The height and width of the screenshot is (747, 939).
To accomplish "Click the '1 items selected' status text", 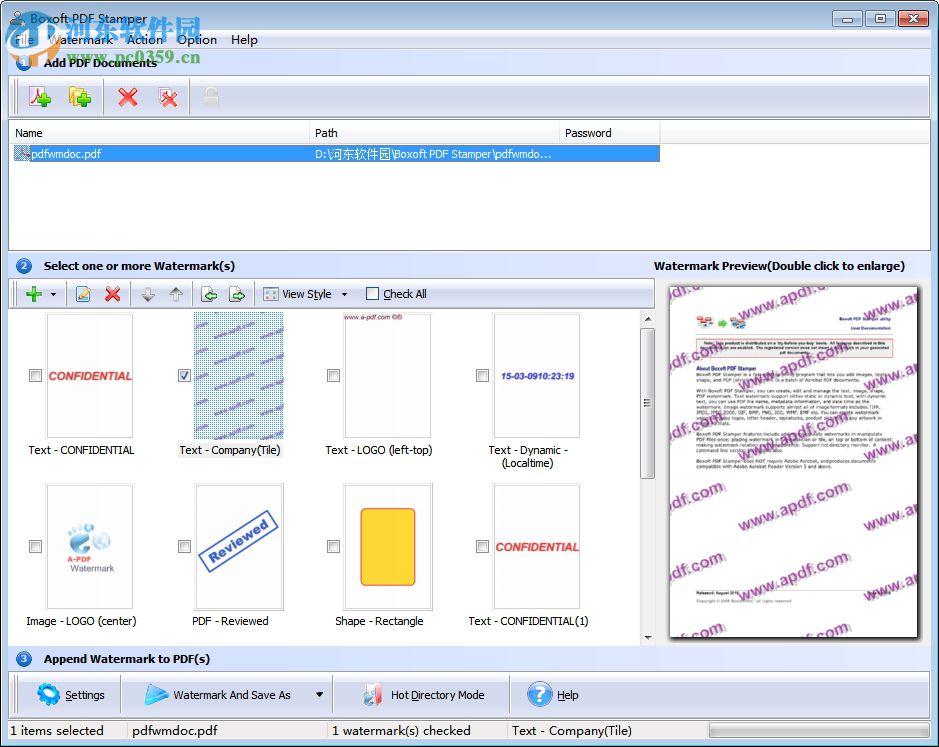I will [57, 731].
